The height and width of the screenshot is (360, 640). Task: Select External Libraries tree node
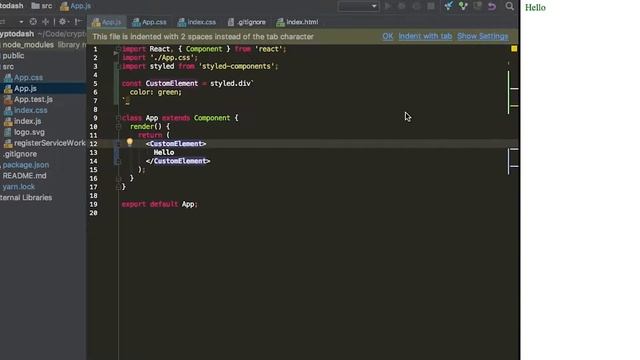[x=26, y=198]
